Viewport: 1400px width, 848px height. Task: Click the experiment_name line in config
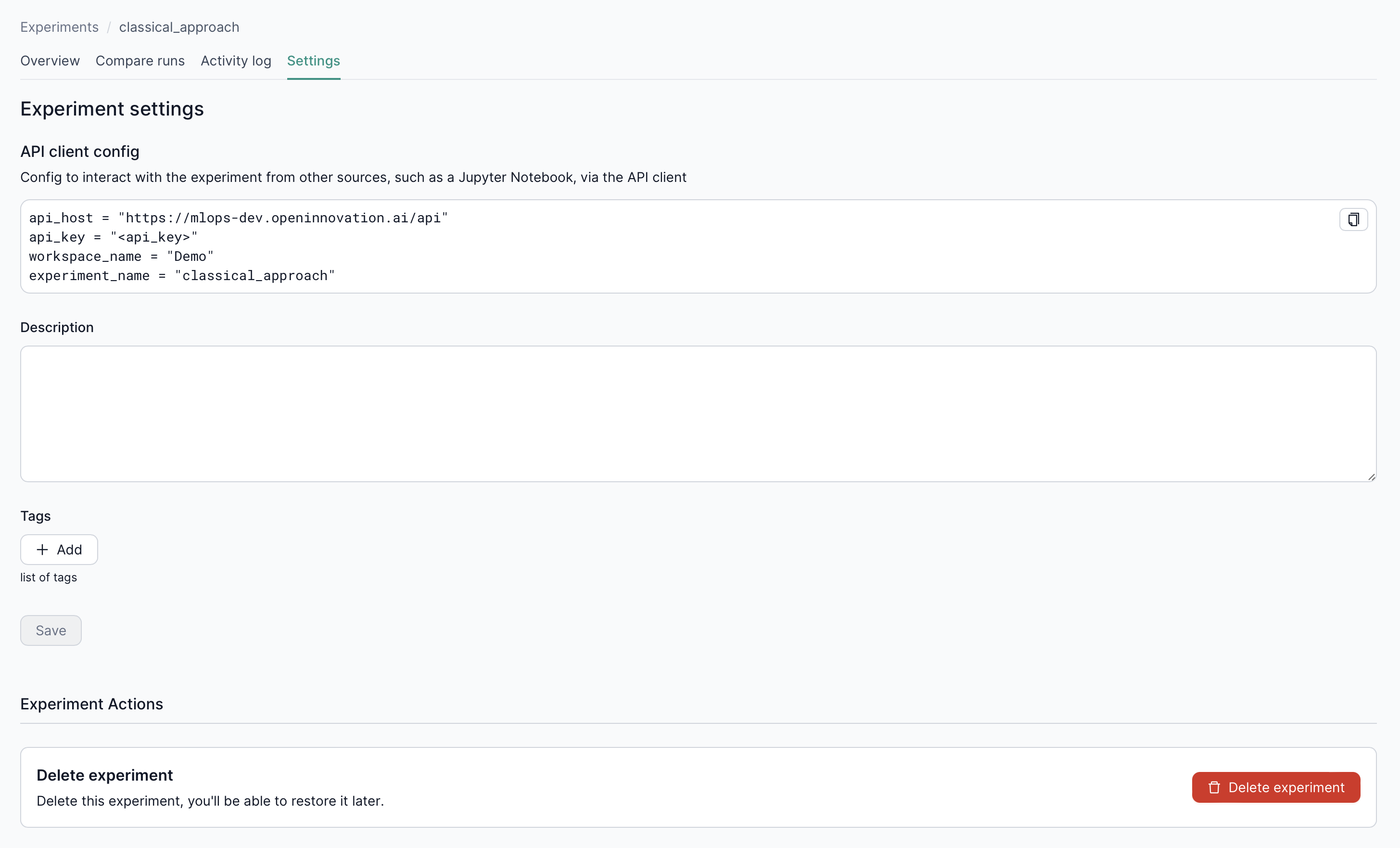point(182,276)
